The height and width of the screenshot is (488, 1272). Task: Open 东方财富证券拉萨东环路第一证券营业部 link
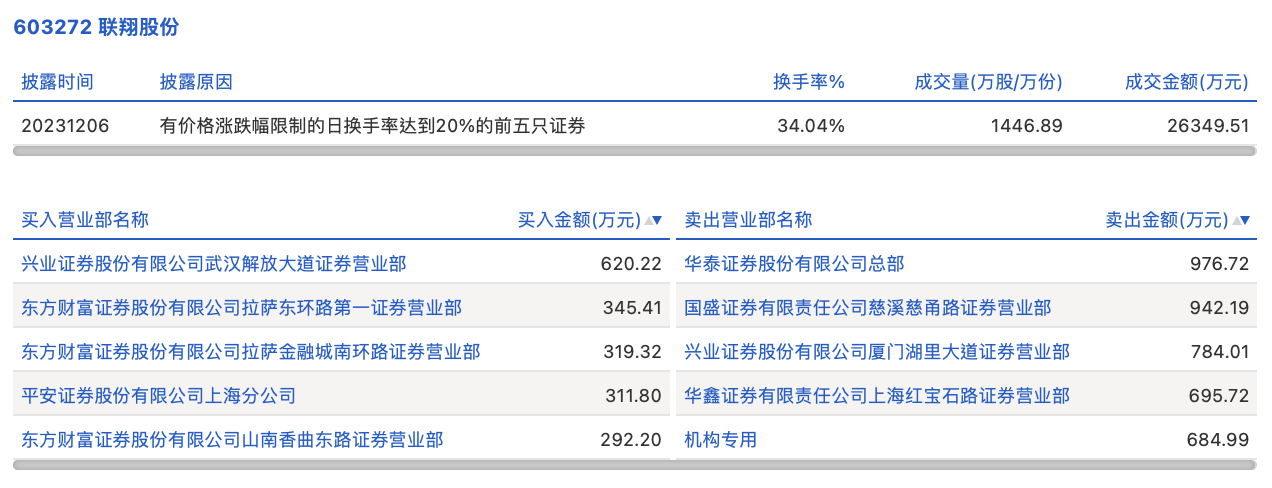coord(241,308)
